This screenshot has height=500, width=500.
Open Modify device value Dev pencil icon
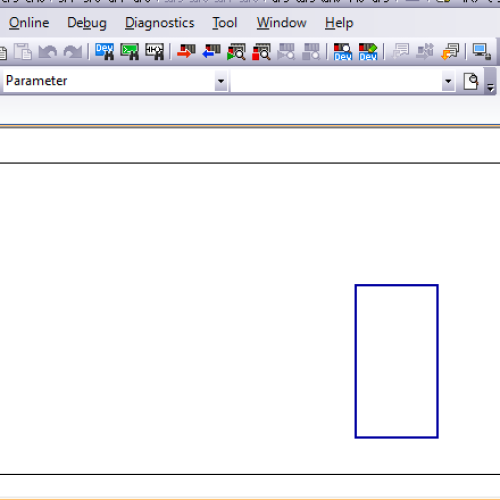(x=368, y=52)
